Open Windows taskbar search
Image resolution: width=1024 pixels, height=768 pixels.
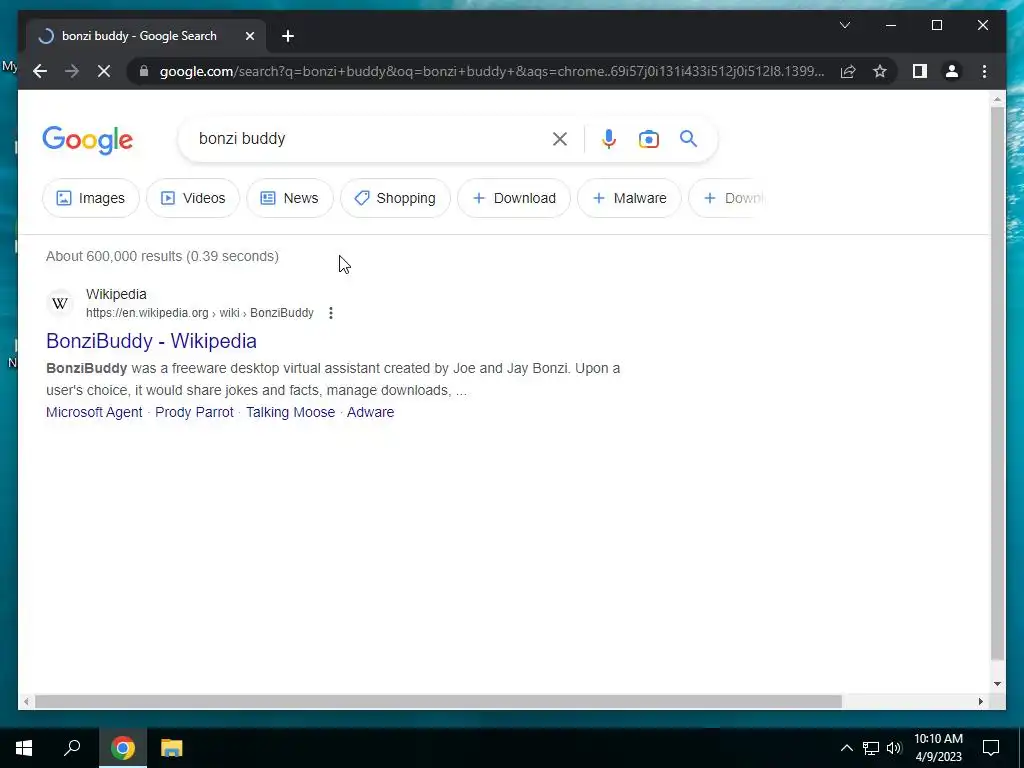point(72,748)
